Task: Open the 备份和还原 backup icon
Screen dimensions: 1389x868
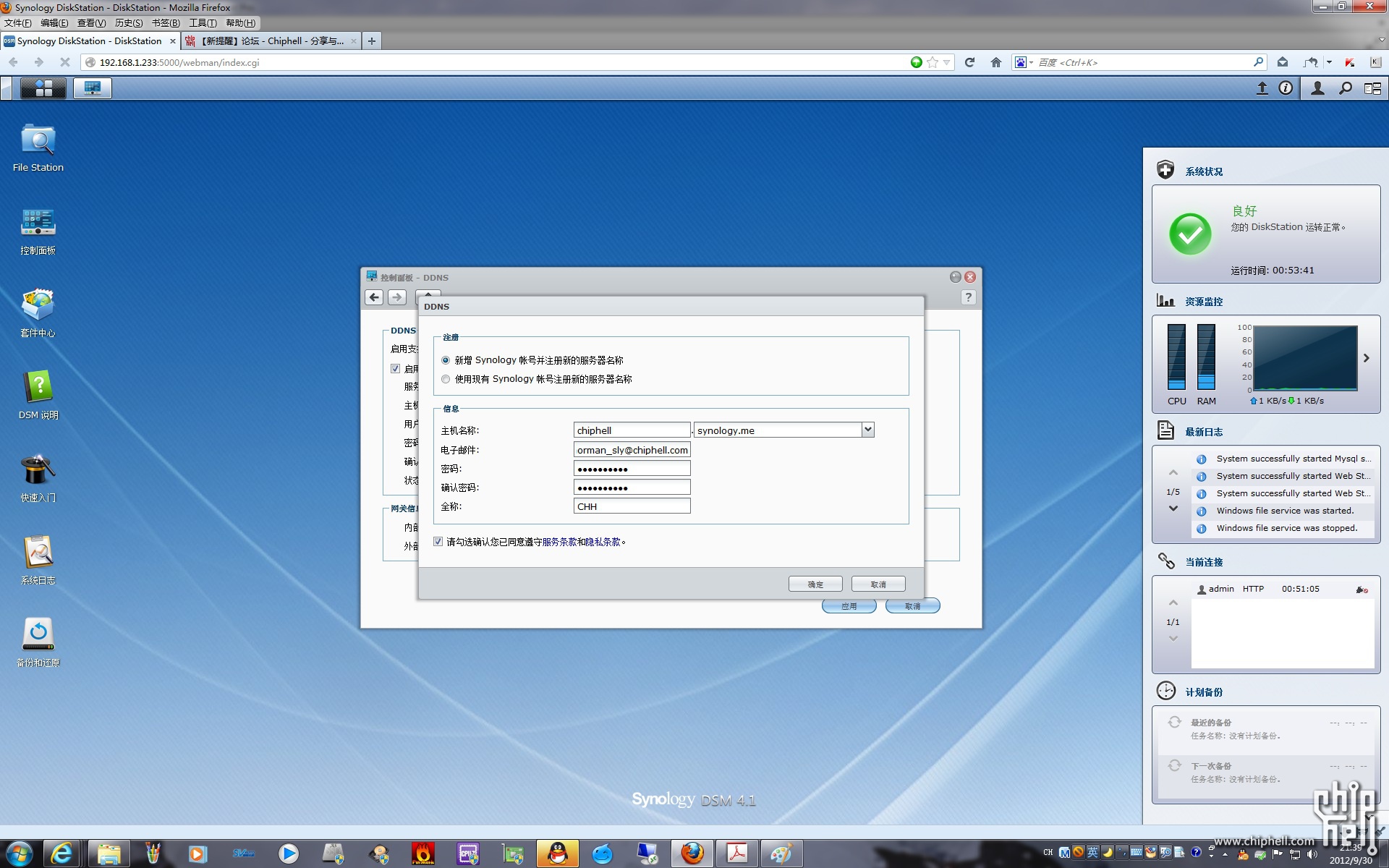Action: click(38, 644)
